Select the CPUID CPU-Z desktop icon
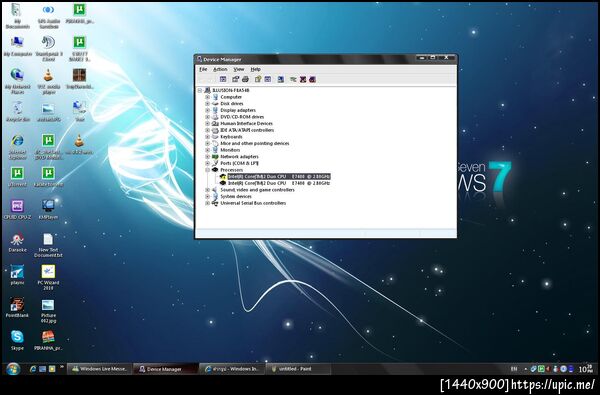Screen dimensions: 600x395 [17, 209]
